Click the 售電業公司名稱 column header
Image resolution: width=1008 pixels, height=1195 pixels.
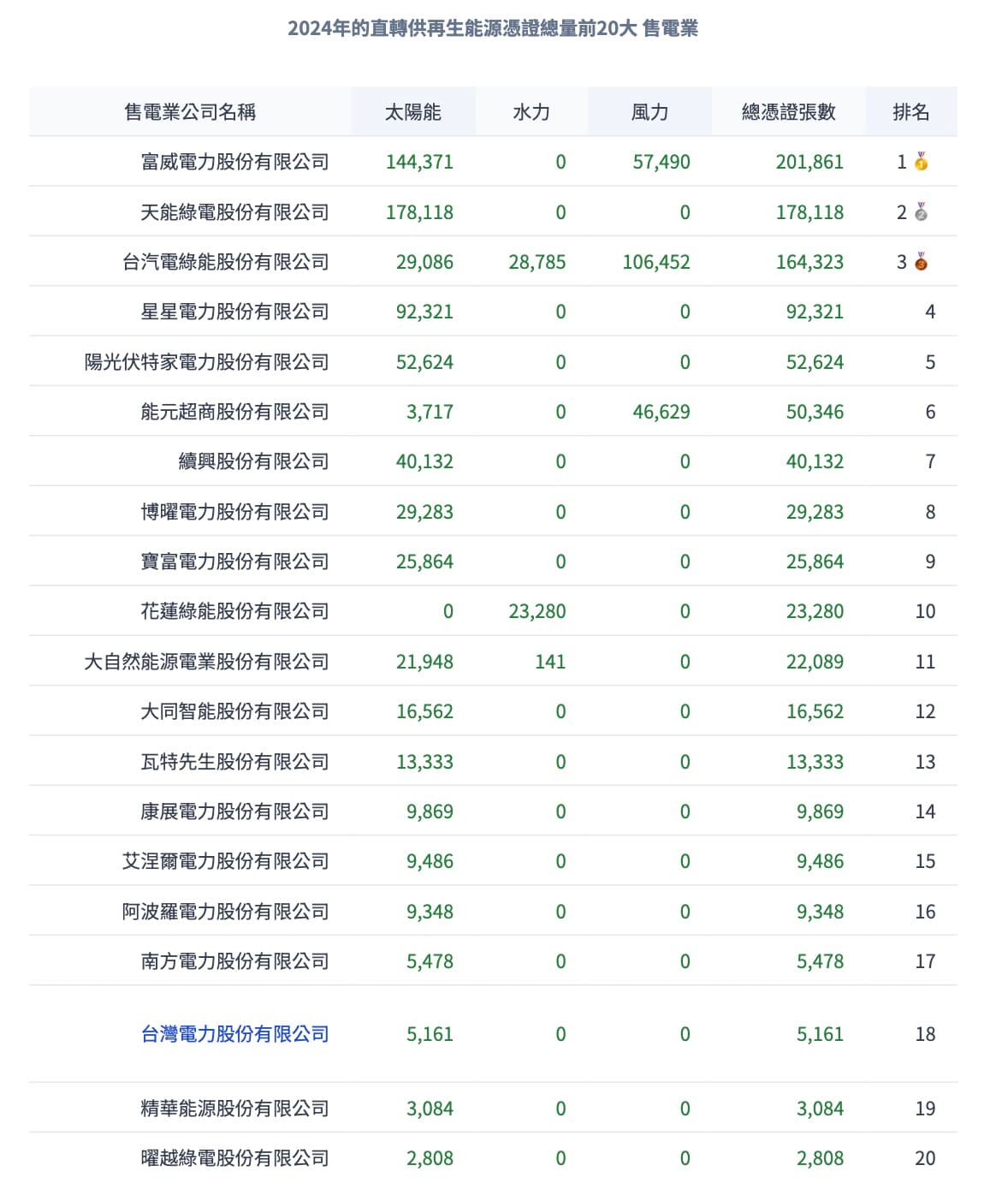coord(190,112)
